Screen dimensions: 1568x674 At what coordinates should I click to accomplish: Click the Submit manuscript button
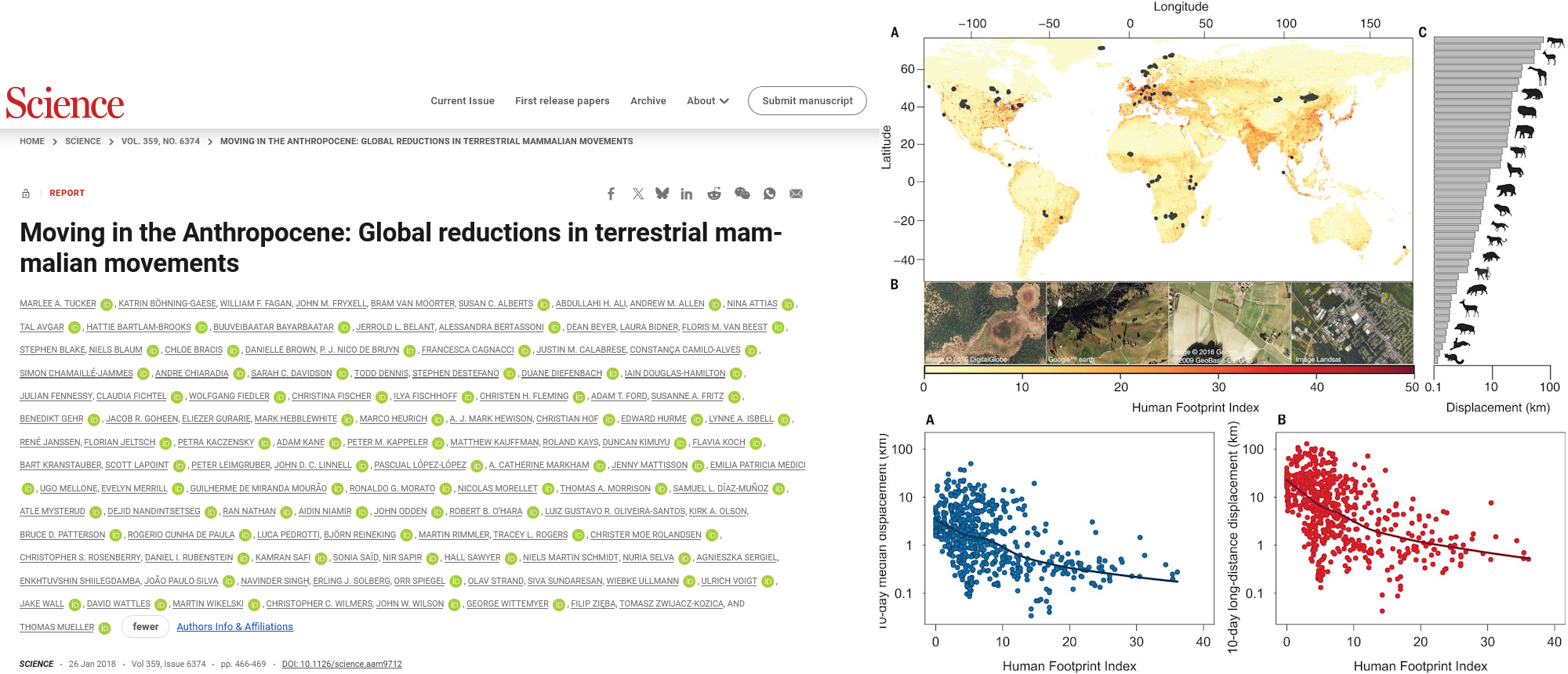click(x=807, y=101)
